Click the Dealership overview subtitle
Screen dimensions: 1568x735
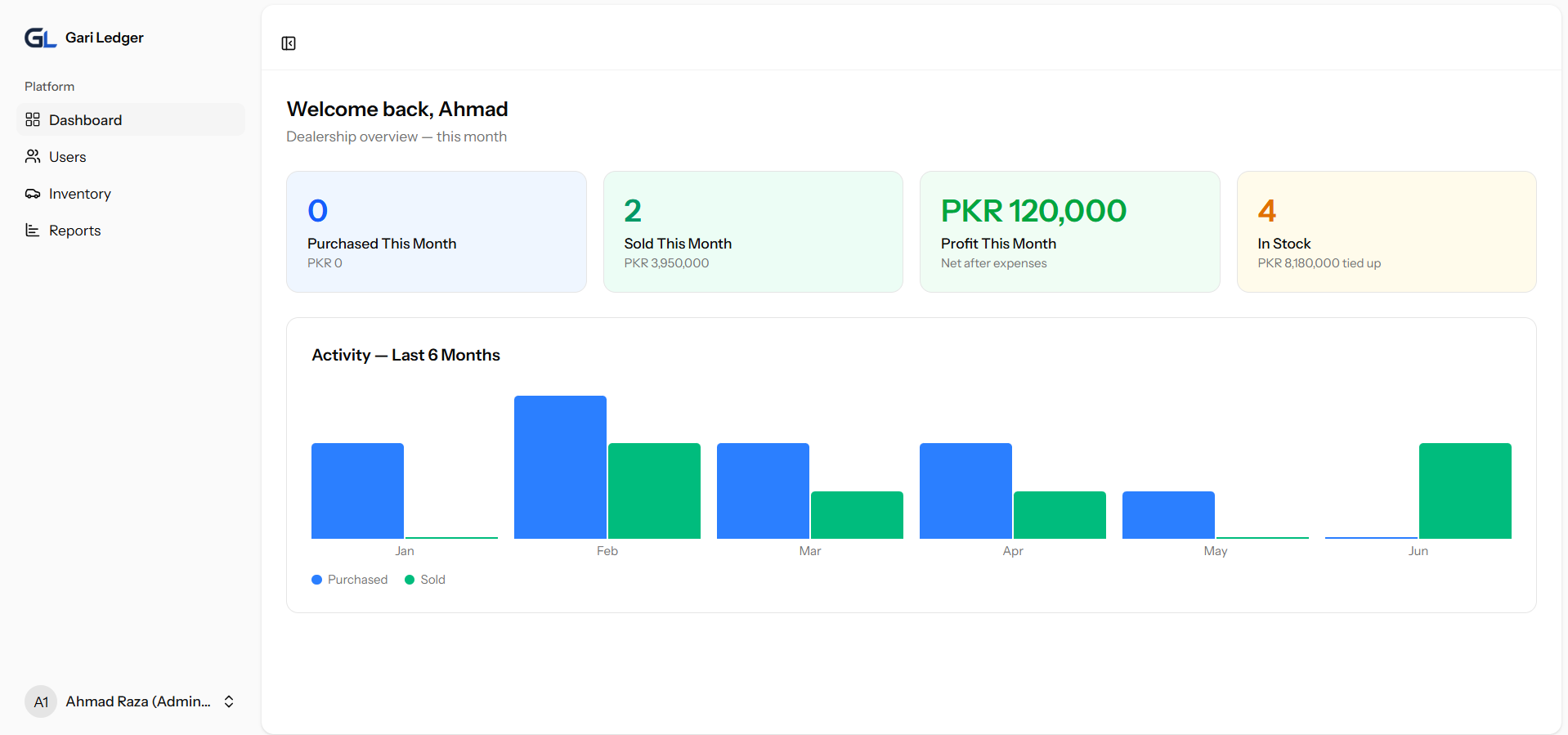click(396, 137)
